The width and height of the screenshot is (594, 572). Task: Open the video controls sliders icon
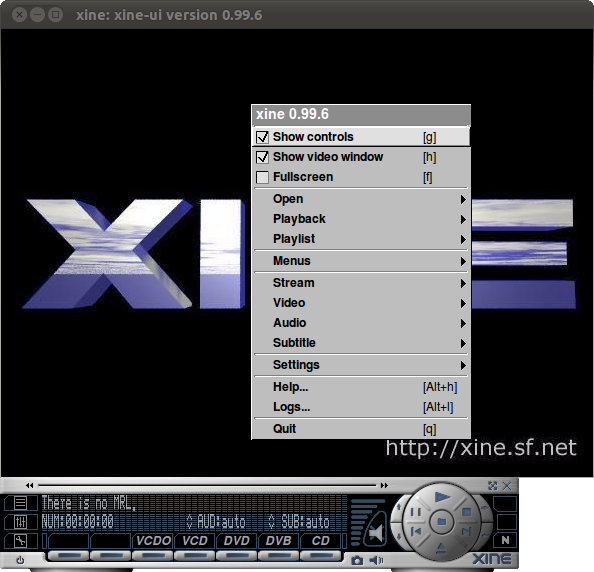pos(20,522)
